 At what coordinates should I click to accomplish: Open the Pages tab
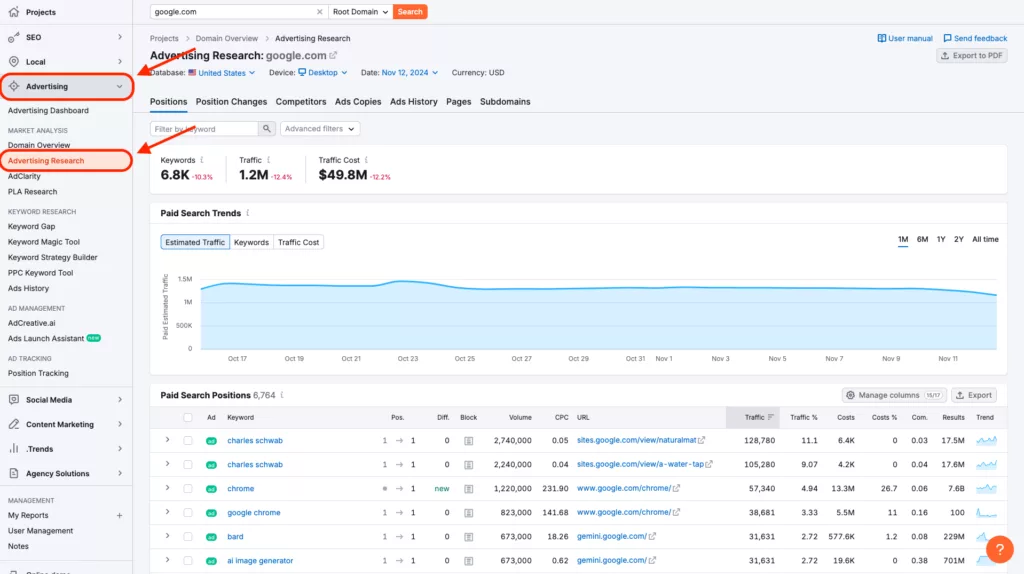[x=458, y=102]
